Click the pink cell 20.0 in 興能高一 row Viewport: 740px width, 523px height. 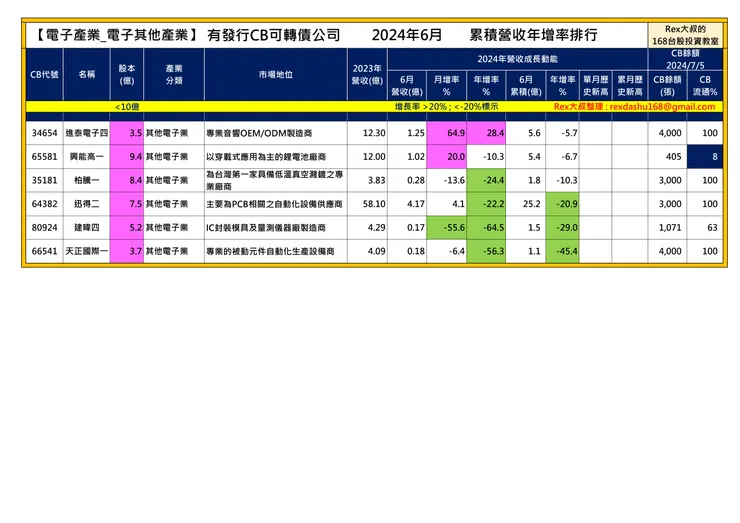point(446,157)
